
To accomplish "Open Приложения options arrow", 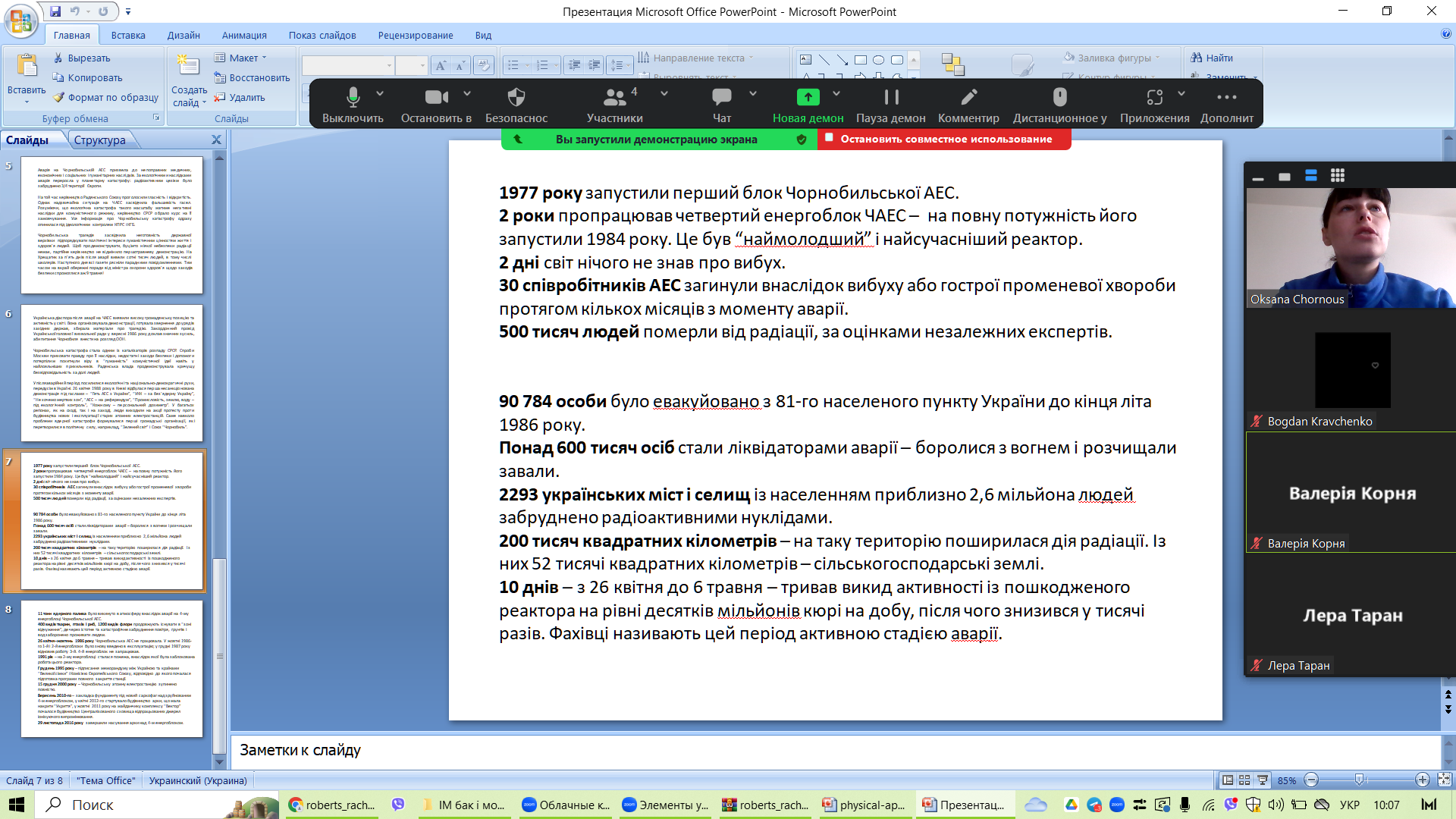I will click(1181, 94).
